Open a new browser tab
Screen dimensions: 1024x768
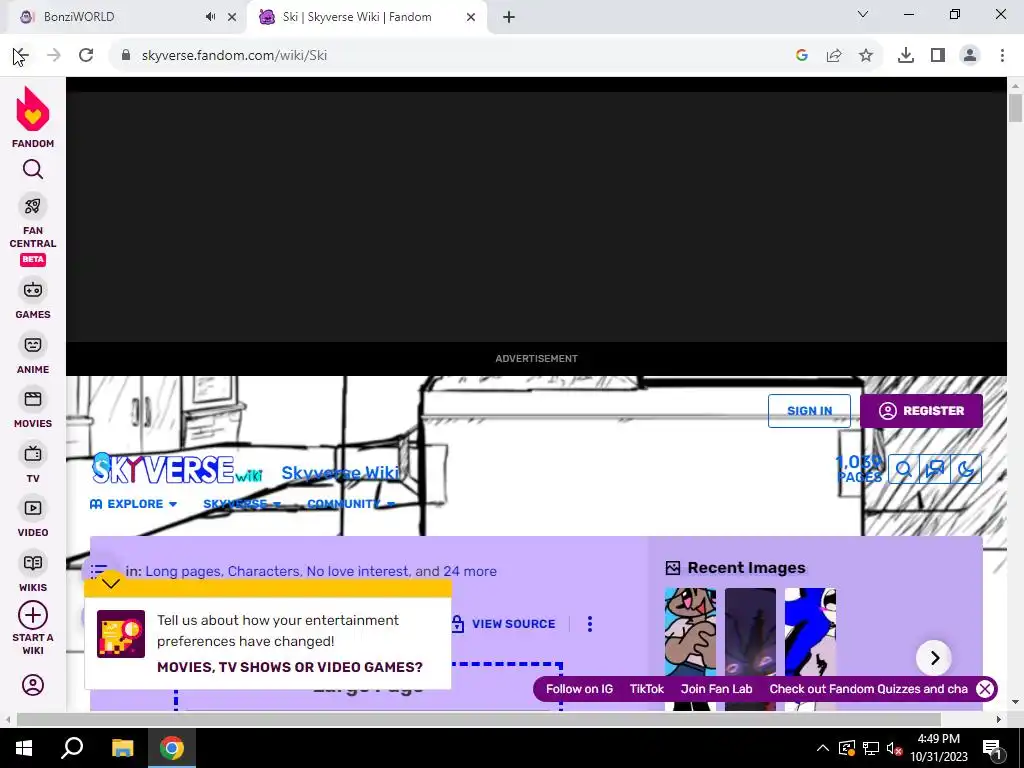pyautogui.click(x=509, y=17)
